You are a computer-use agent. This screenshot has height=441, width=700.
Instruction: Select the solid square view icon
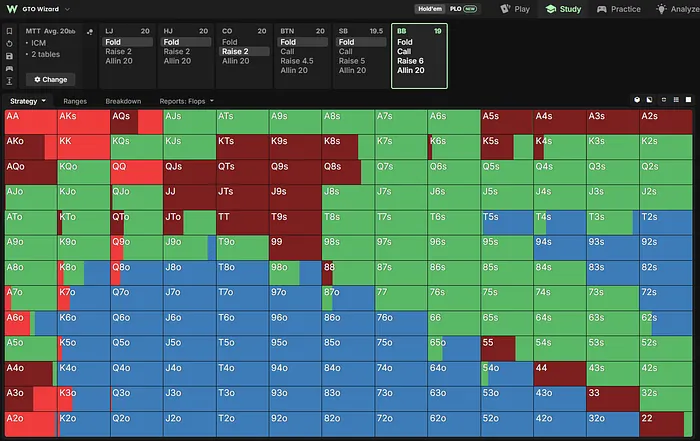pyautogui.click(x=688, y=100)
